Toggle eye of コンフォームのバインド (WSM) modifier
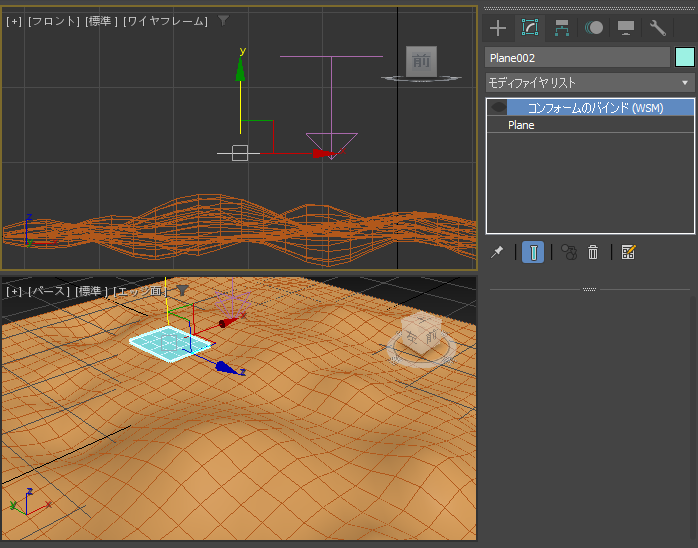The height and width of the screenshot is (548, 698). (x=498, y=107)
